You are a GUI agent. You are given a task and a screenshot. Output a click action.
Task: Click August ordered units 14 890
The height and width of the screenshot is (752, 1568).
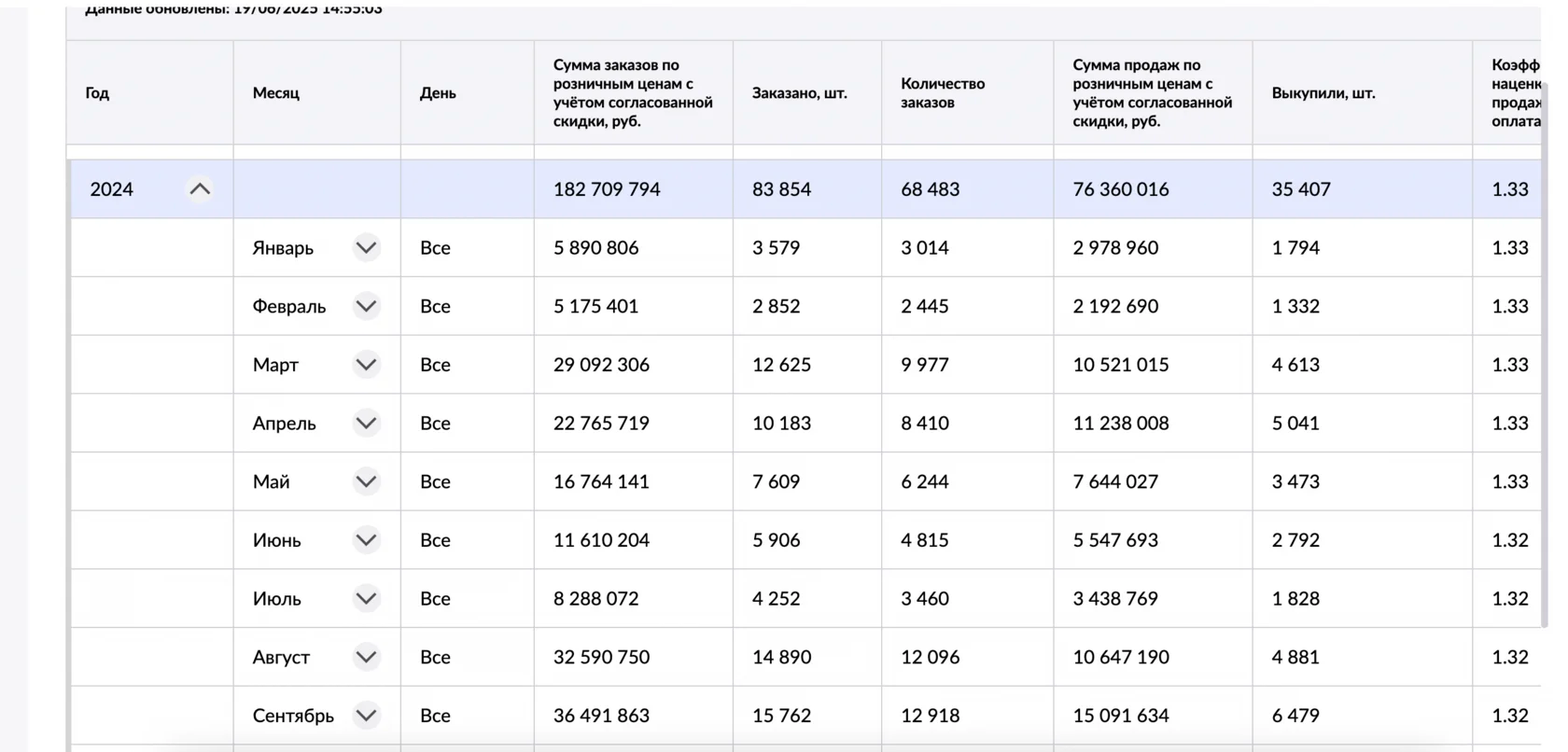tap(781, 657)
